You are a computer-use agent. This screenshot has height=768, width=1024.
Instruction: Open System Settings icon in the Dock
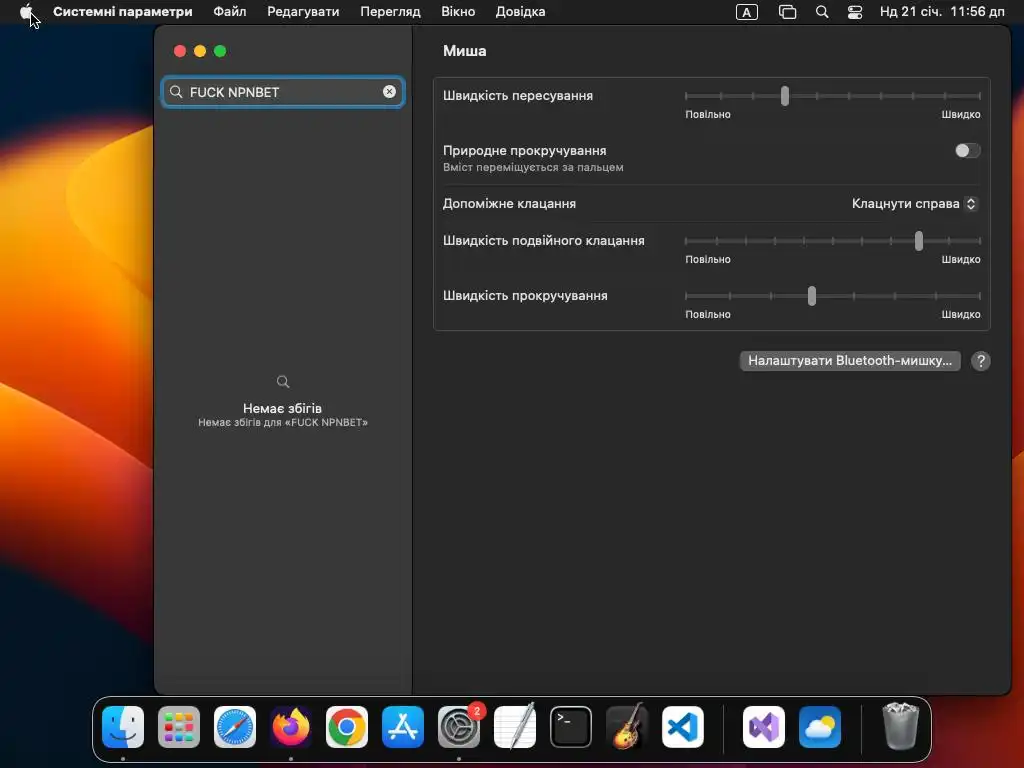tap(459, 727)
